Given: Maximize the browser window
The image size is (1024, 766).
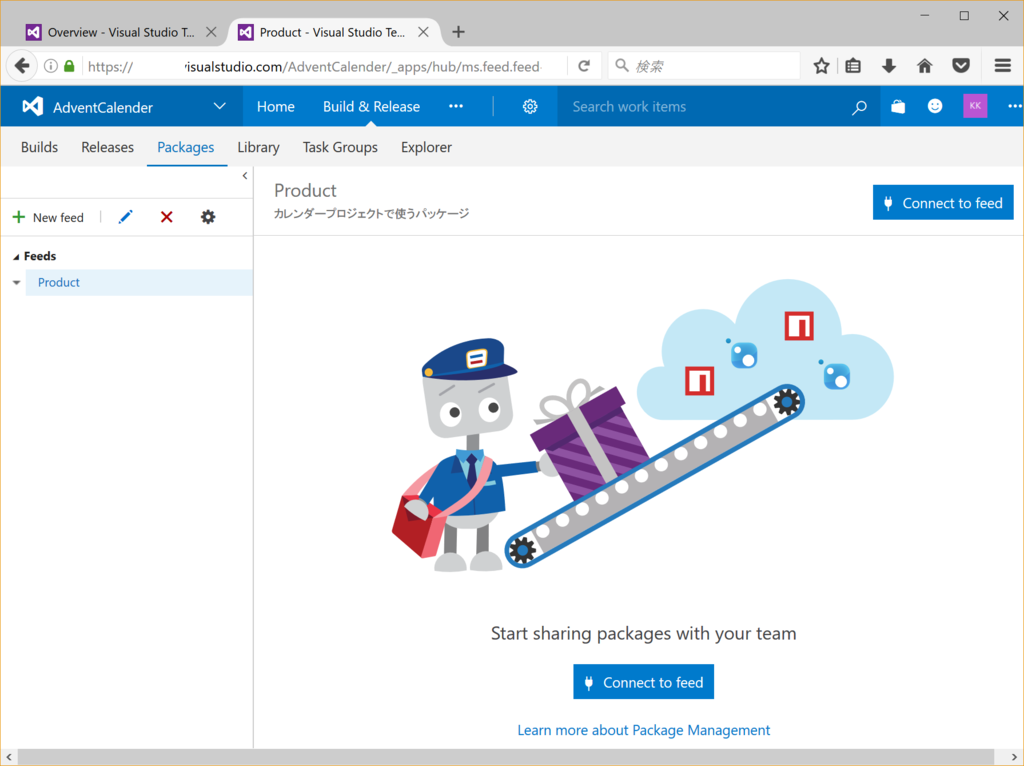Looking at the screenshot, I should pyautogui.click(x=964, y=16).
